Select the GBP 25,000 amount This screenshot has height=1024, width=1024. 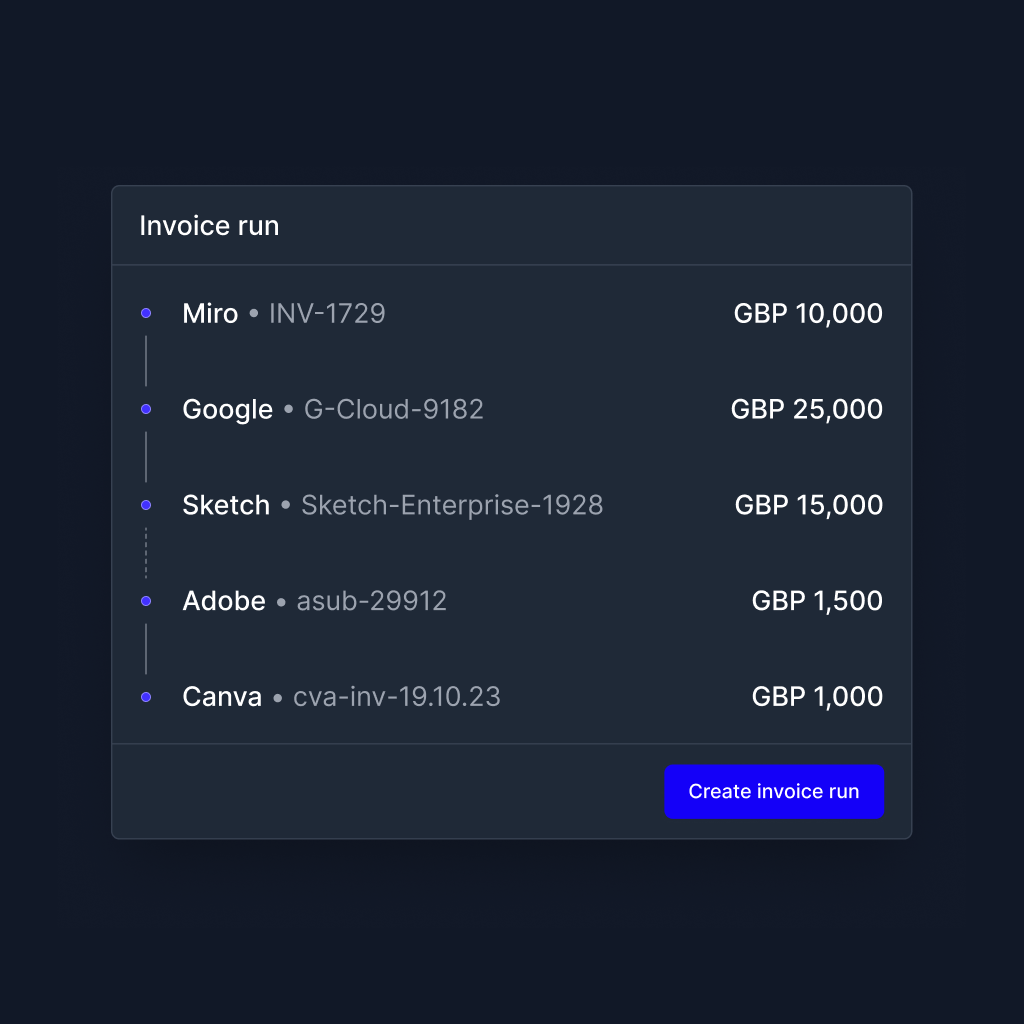(x=807, y=410)
